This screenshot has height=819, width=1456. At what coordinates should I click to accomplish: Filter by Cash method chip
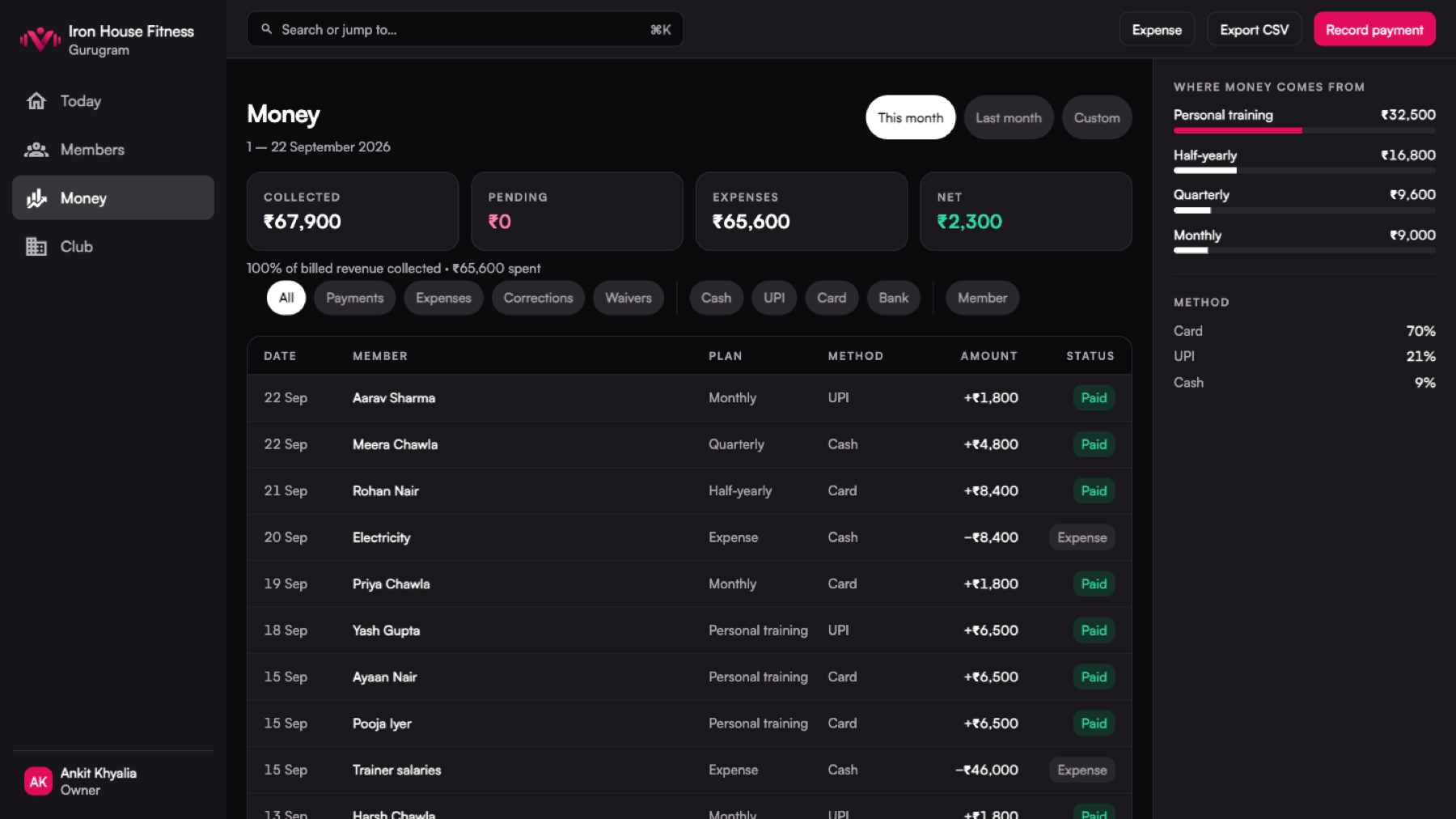click(716, 298)
